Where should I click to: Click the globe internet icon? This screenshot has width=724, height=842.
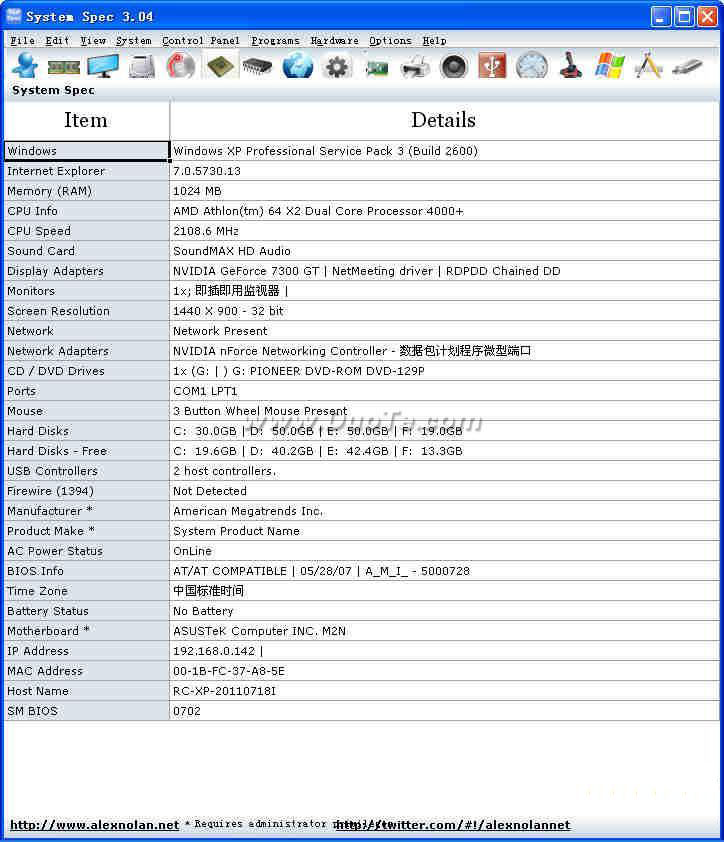298,66
